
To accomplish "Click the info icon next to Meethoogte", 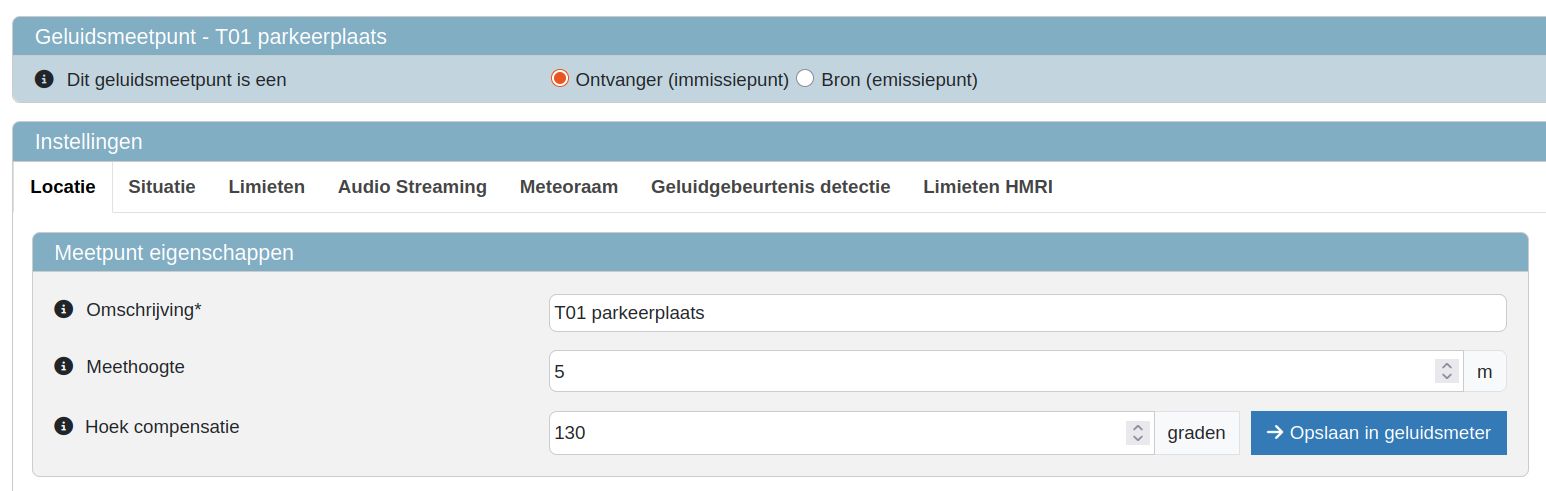I will (x=64, y=367).
